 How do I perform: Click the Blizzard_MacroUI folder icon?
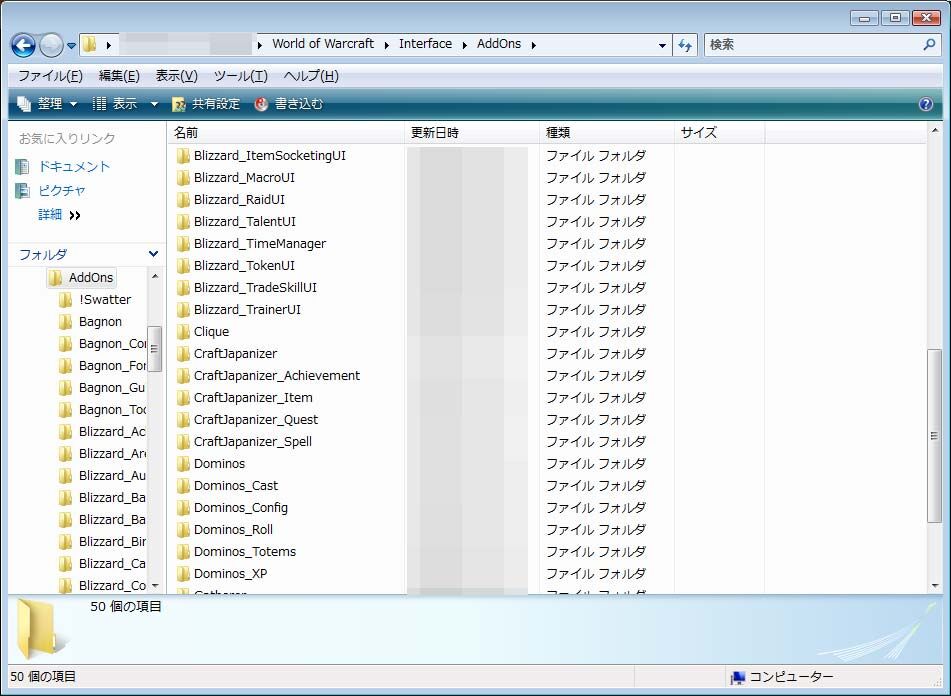click(x=183, y=178)
